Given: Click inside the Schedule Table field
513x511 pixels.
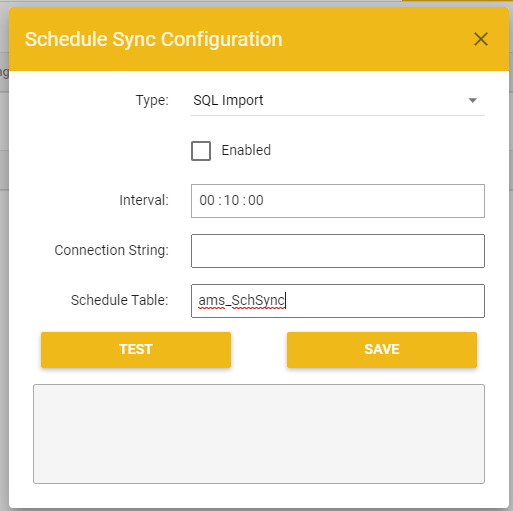Looking at the screenshot, I should click(338, 301).
